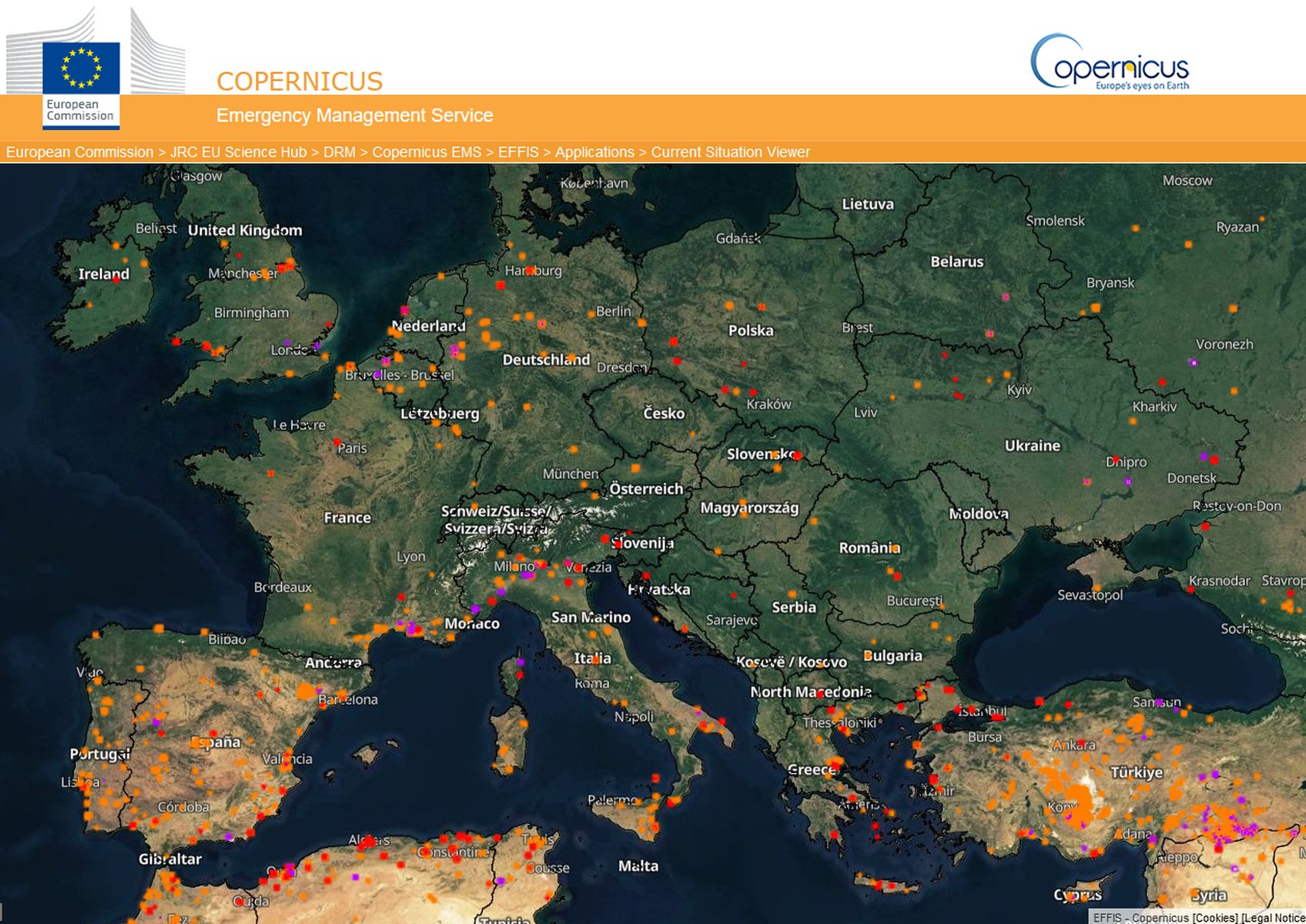Viewport: 1306px width, 924px height.
Task: Click the COPERNICUS header title
Action: pos(300,82)
